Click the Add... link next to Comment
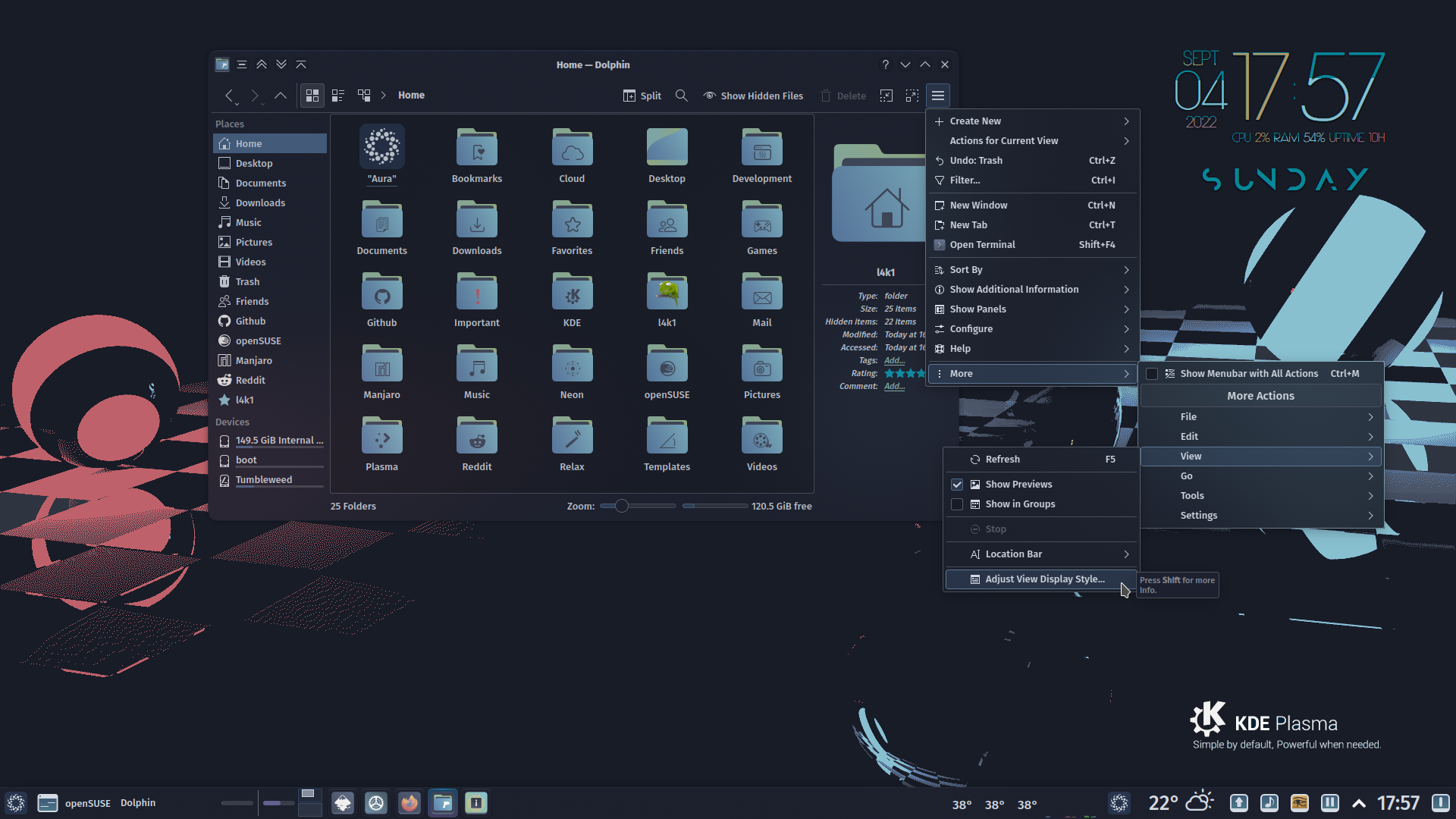The height and width of the screenshot is (819, 1456). (894, 387)
